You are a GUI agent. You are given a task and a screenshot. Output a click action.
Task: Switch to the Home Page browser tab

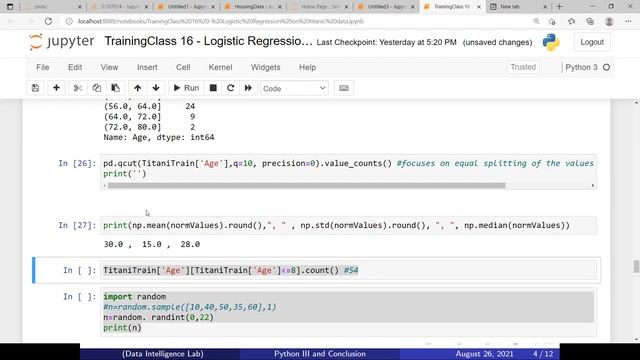(x=320, y=7)
